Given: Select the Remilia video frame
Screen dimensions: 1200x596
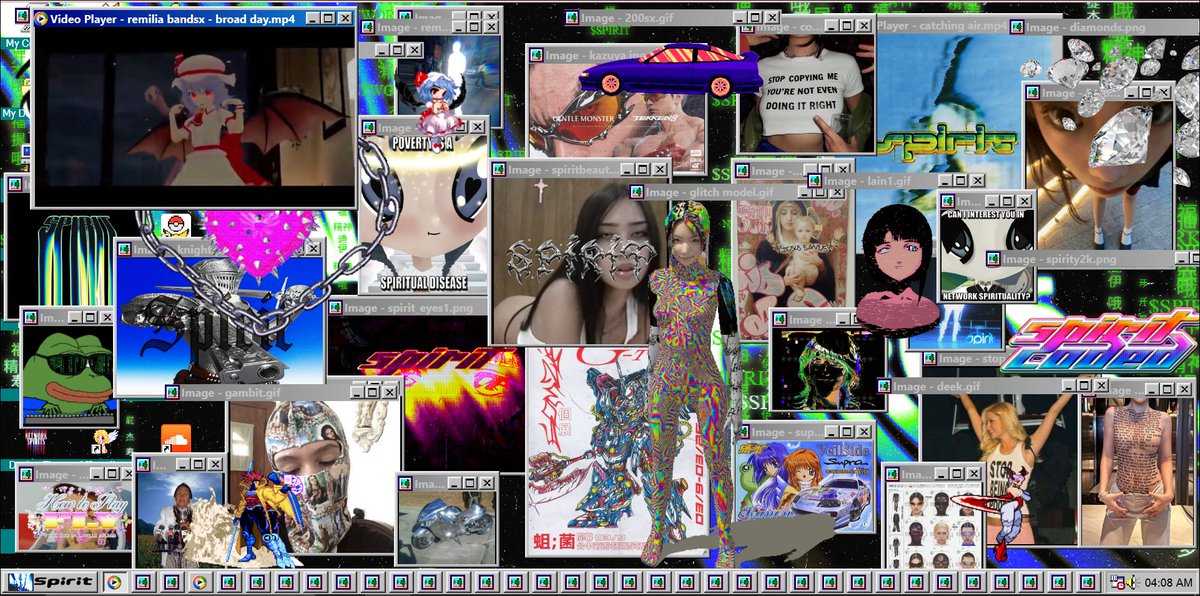Looking at the screenshot, I should pyautogui.click(x=194, y=115).
